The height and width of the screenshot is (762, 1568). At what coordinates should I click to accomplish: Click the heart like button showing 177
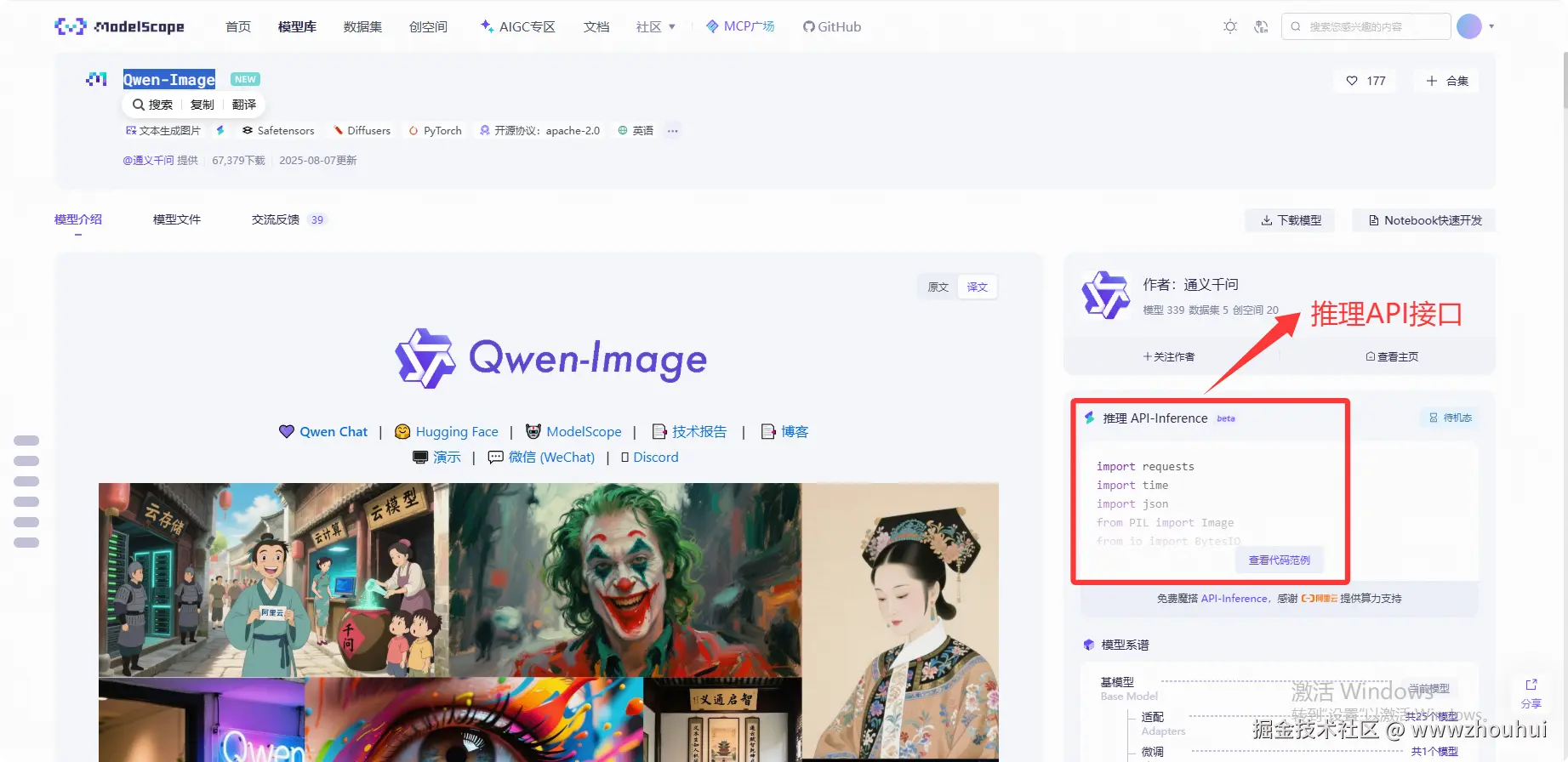pos(1366,81)
